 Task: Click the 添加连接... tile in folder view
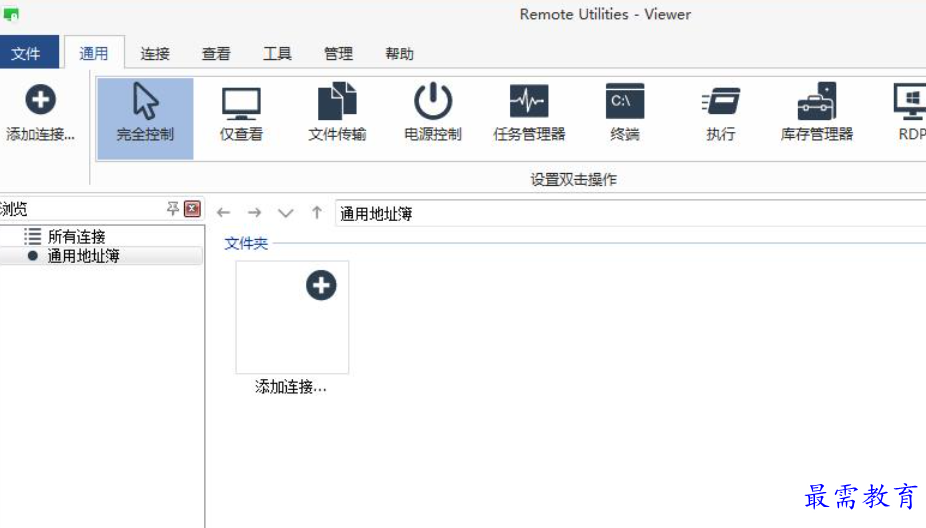pos(292,328)
